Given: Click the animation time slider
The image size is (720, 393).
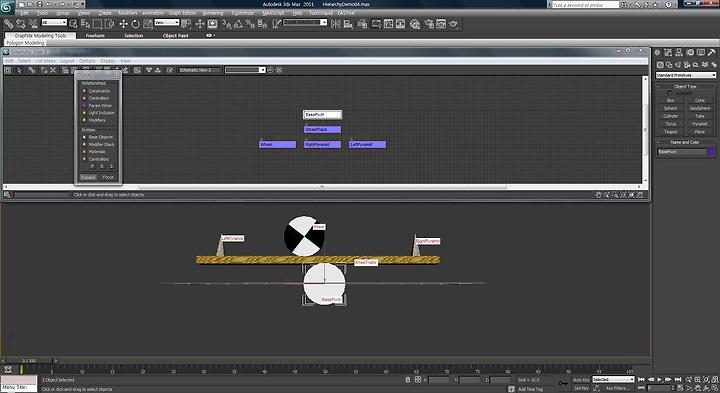Looking at the screenshot, I should pyautogui.click(x=29, y=361).
